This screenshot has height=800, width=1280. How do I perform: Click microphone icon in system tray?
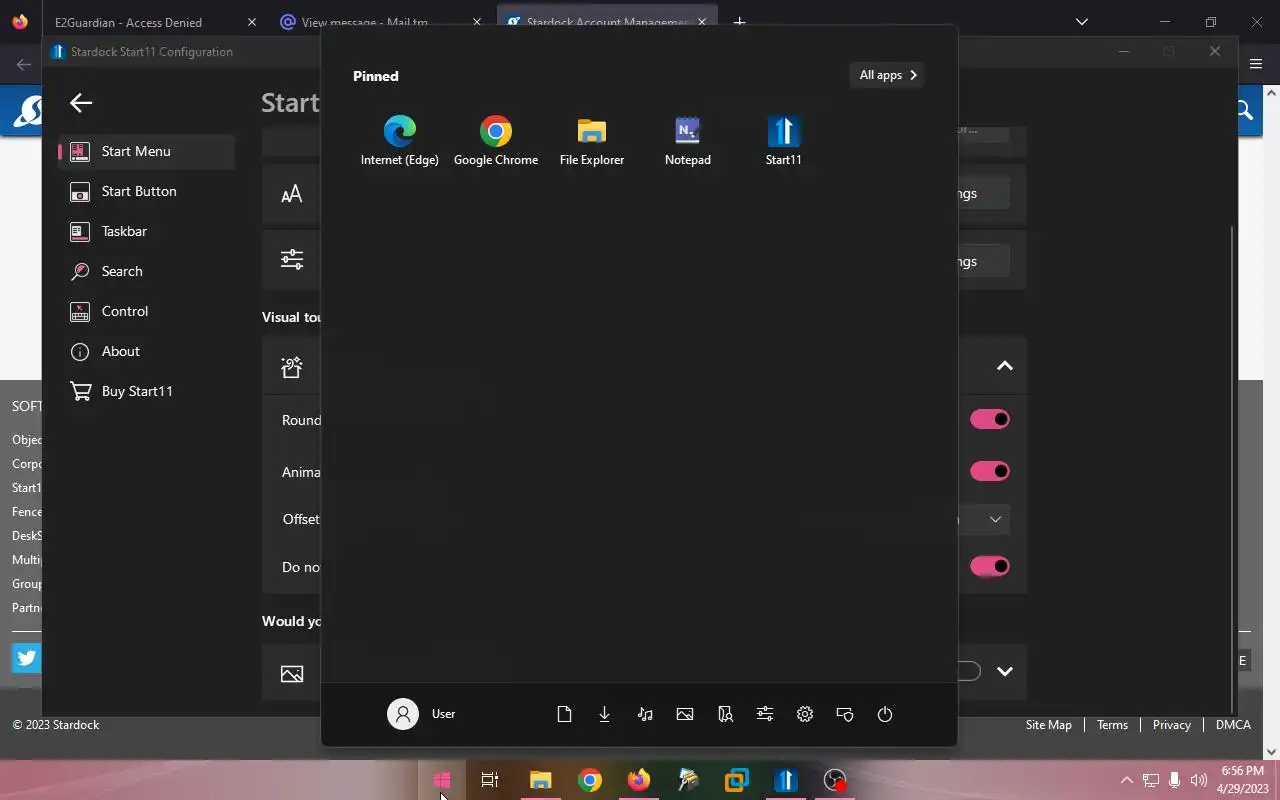[1174, 780]
